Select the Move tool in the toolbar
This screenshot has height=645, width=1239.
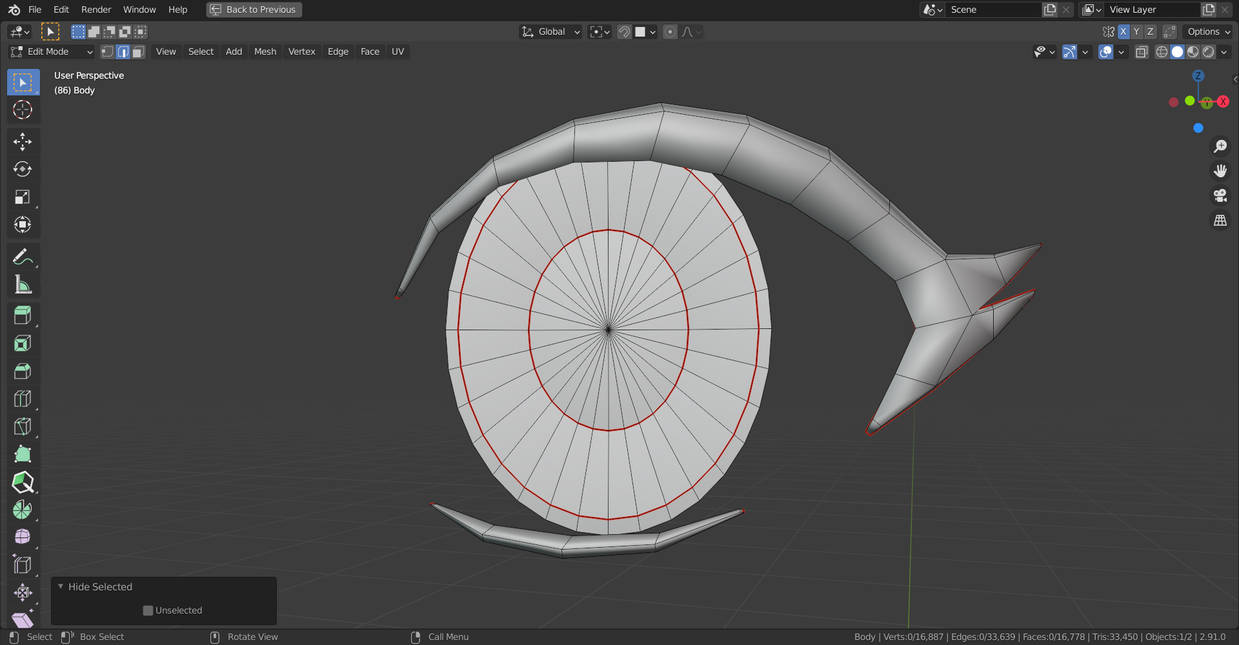point(22,142)
